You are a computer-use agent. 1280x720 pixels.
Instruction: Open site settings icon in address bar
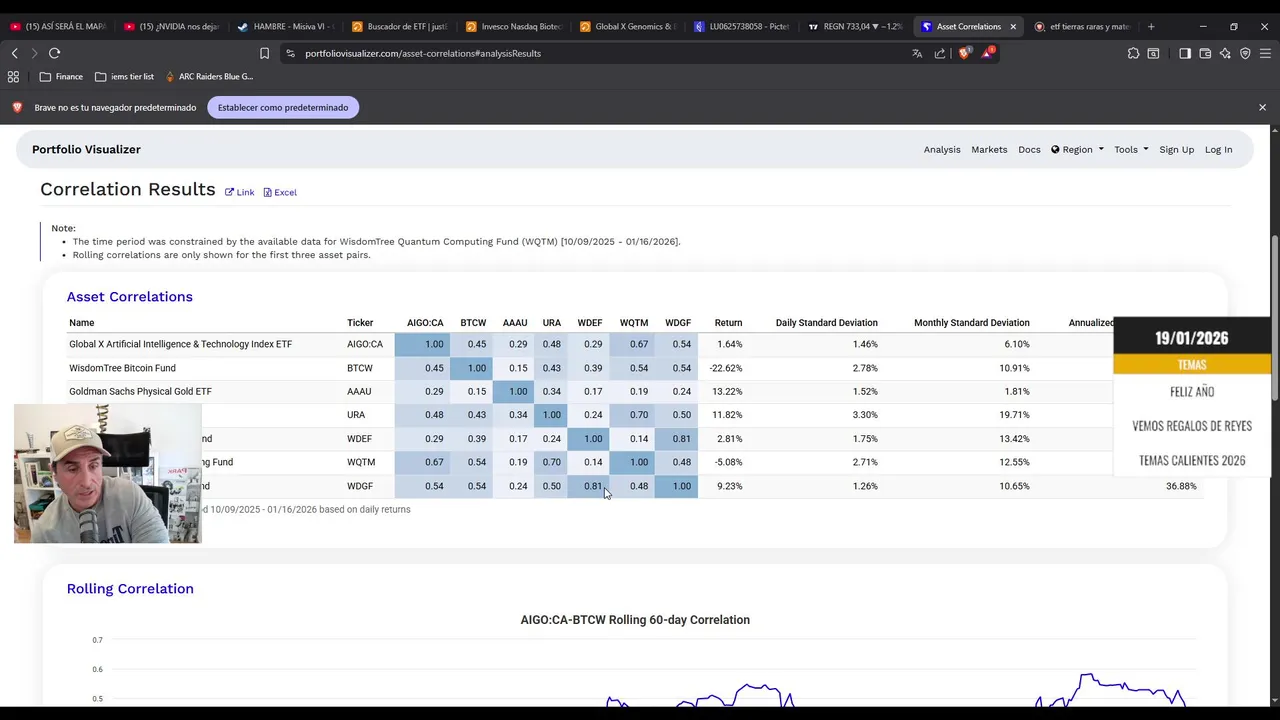click(290, 53)
